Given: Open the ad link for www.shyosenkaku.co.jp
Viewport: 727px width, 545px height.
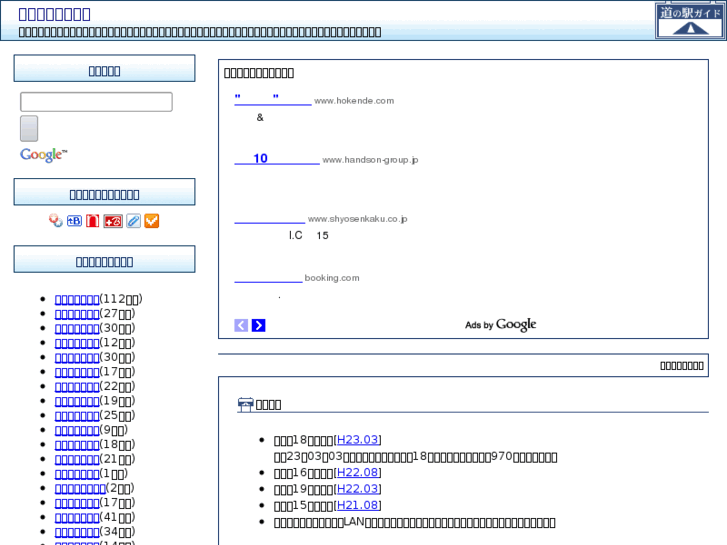Looking at the screenshot, I should (x=269, y=218).
